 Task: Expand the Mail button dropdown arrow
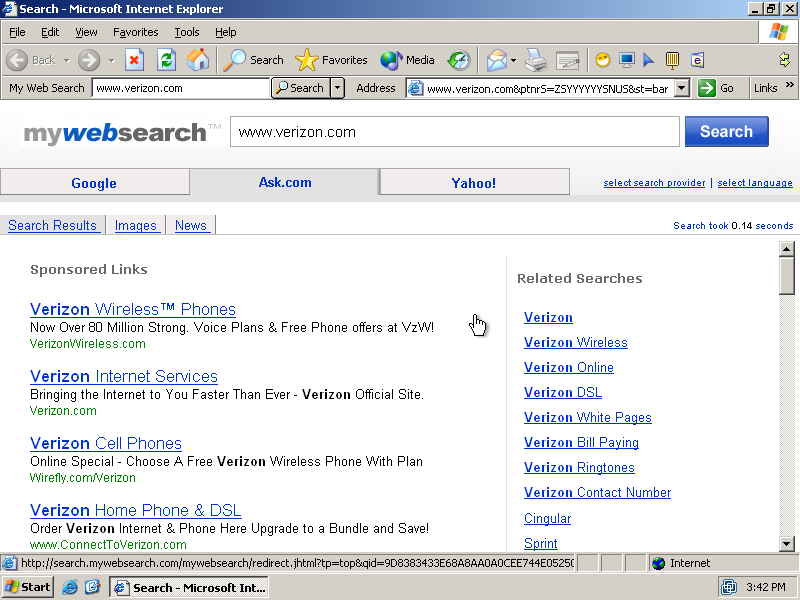[x=514, y=60]
